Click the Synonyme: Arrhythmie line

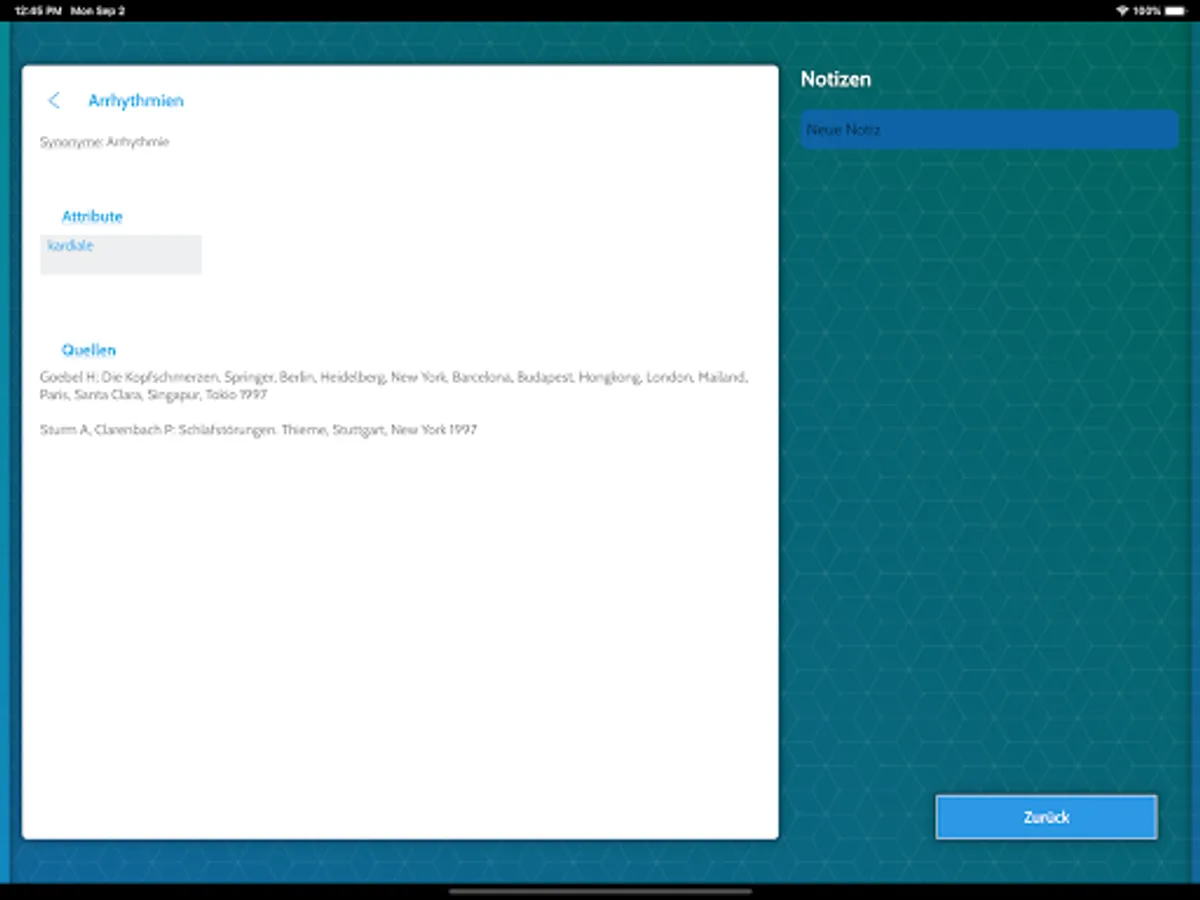105,142
